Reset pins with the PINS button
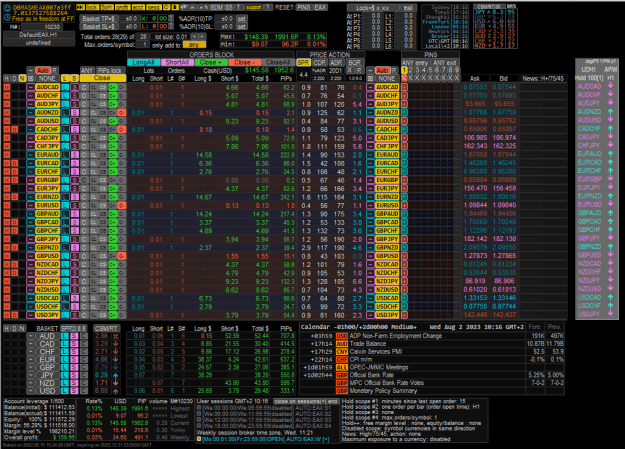 pos(304,8)
